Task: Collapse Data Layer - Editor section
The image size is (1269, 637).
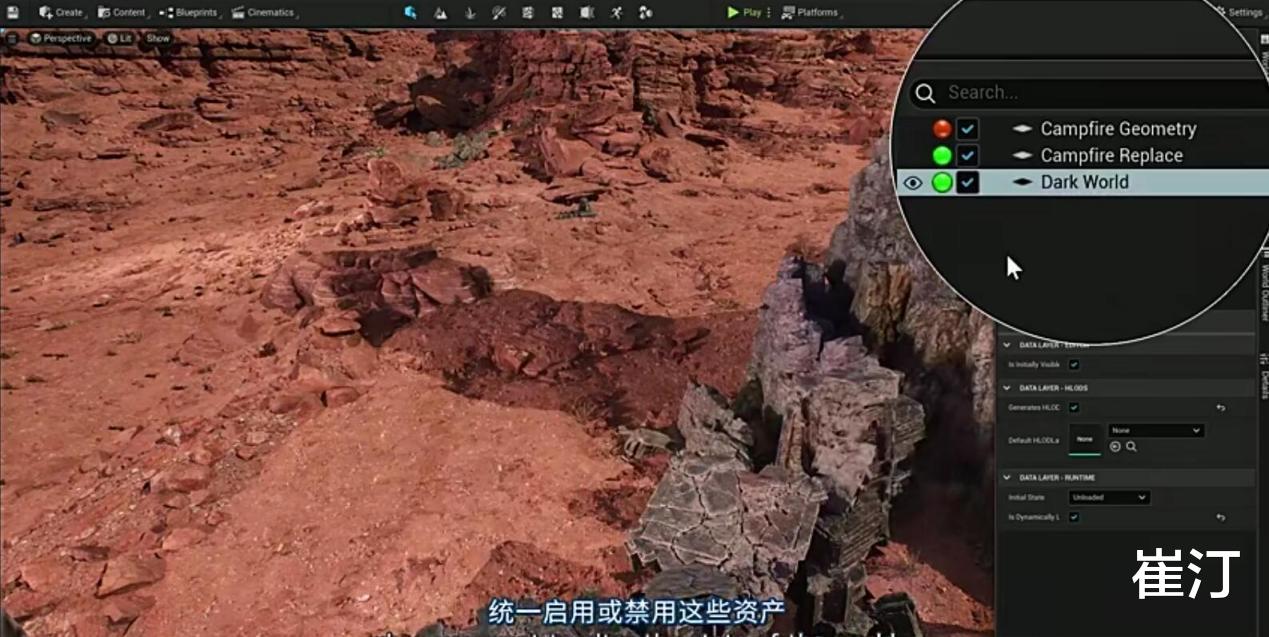Action: tap(1007, 344)
